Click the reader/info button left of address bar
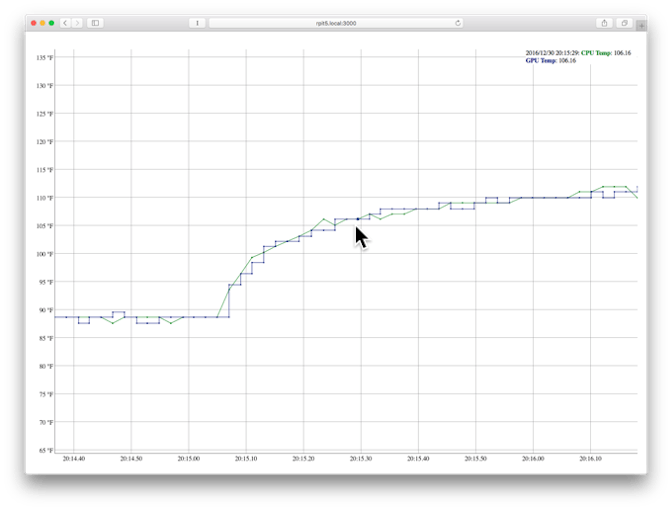The height and width of the screenshot is (510, 672). [197, 23]
